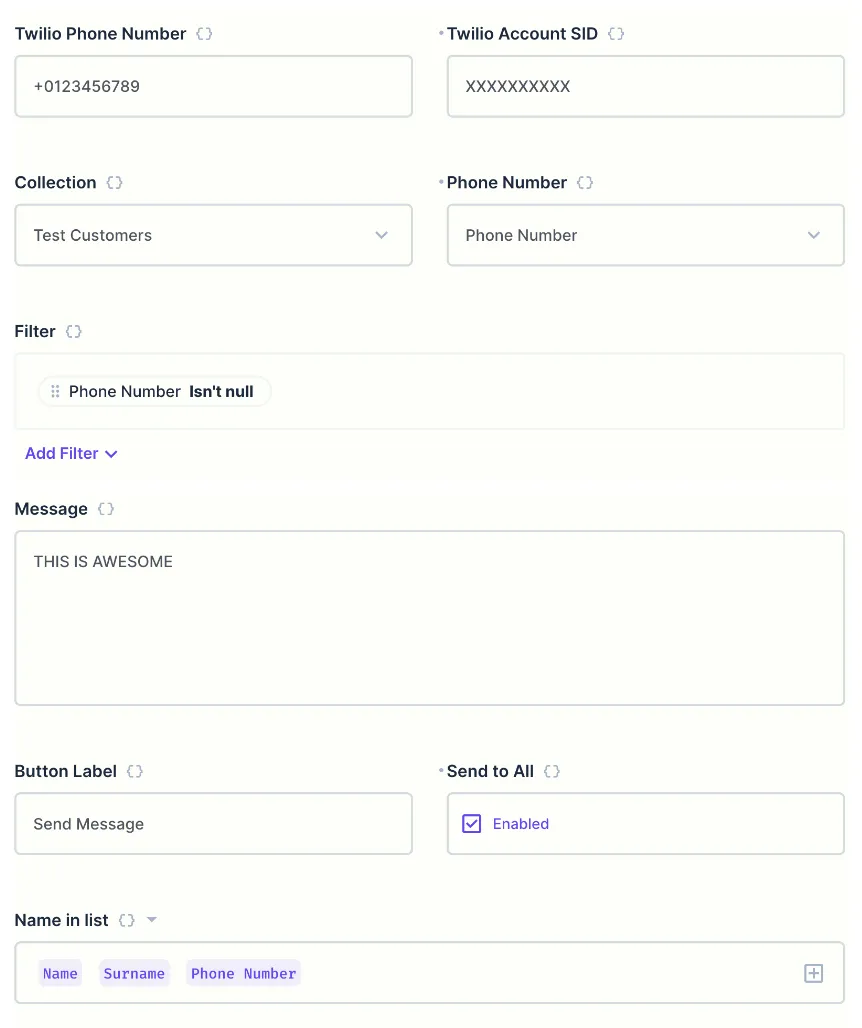
Task: Open binding editor for Twilio Phone Number
Action: (204, 33)
